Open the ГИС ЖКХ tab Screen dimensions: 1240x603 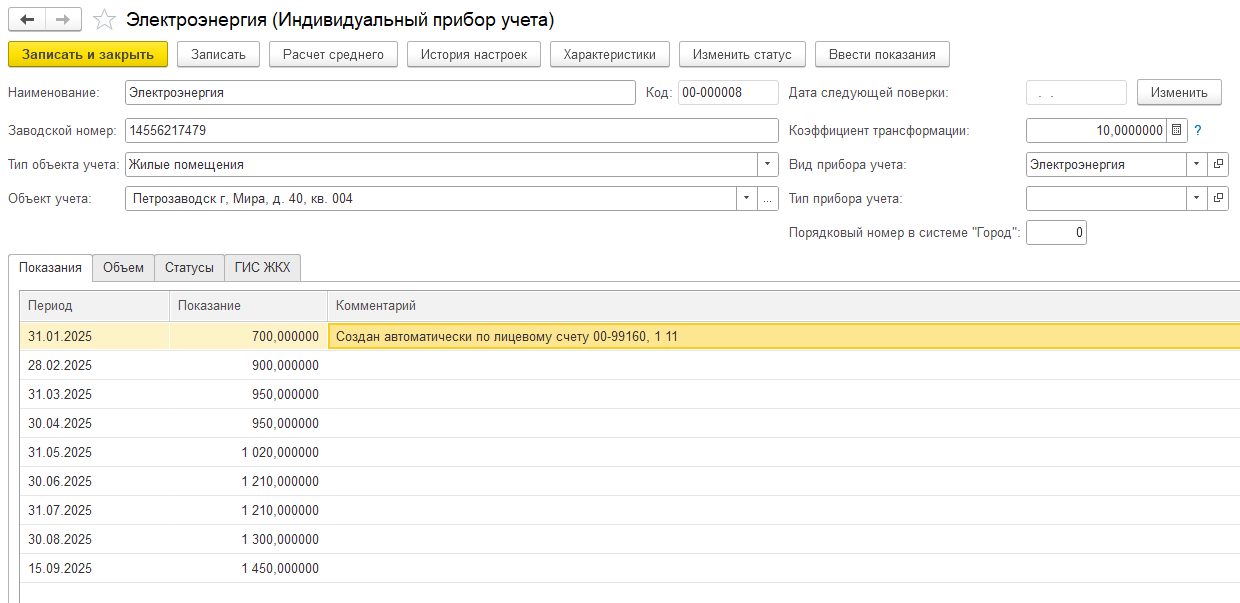[262, 268]
